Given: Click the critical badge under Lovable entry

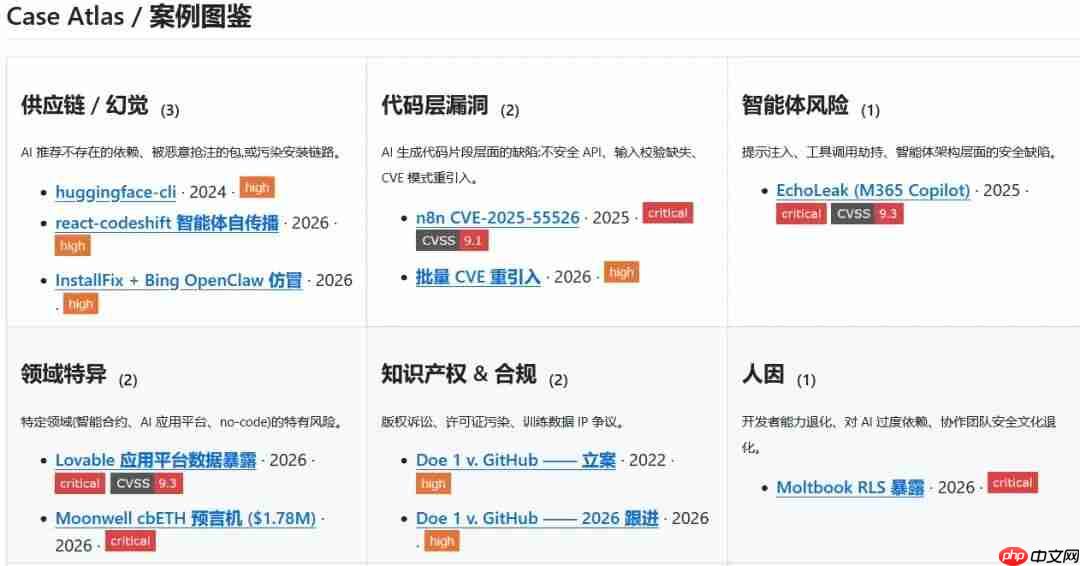Looking at the screenshot, I should [80, 483].
